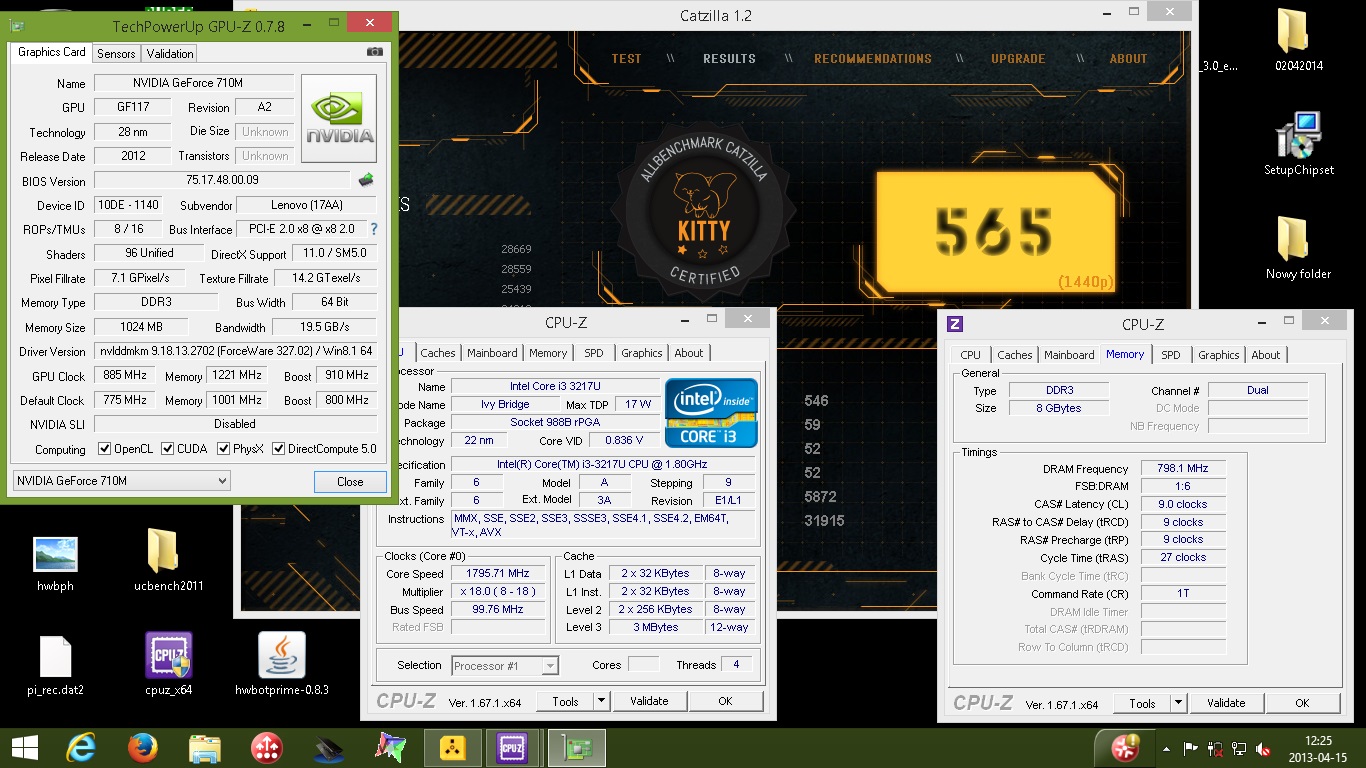Click the Core Speed 1795.71 MHz value
This screenshot has width=1366, height=768.
point(498,573)
